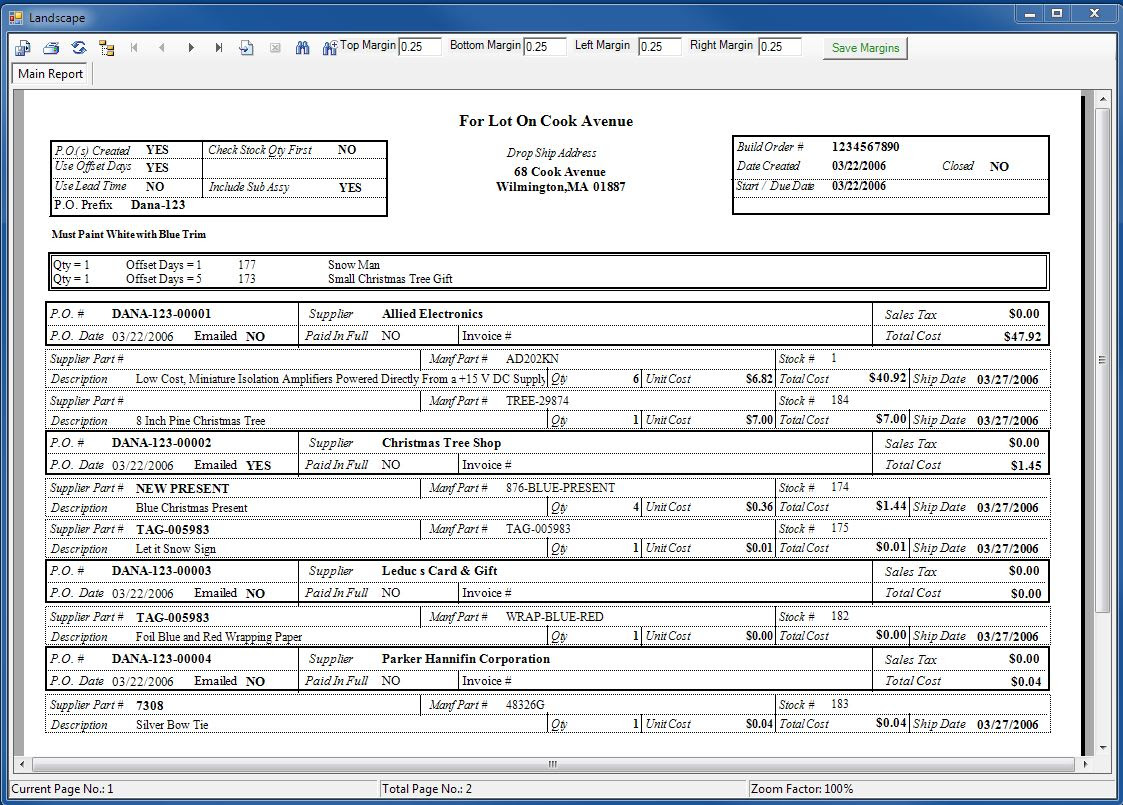Click 'Silver Bow Tie' description

[x=172, y=725]
